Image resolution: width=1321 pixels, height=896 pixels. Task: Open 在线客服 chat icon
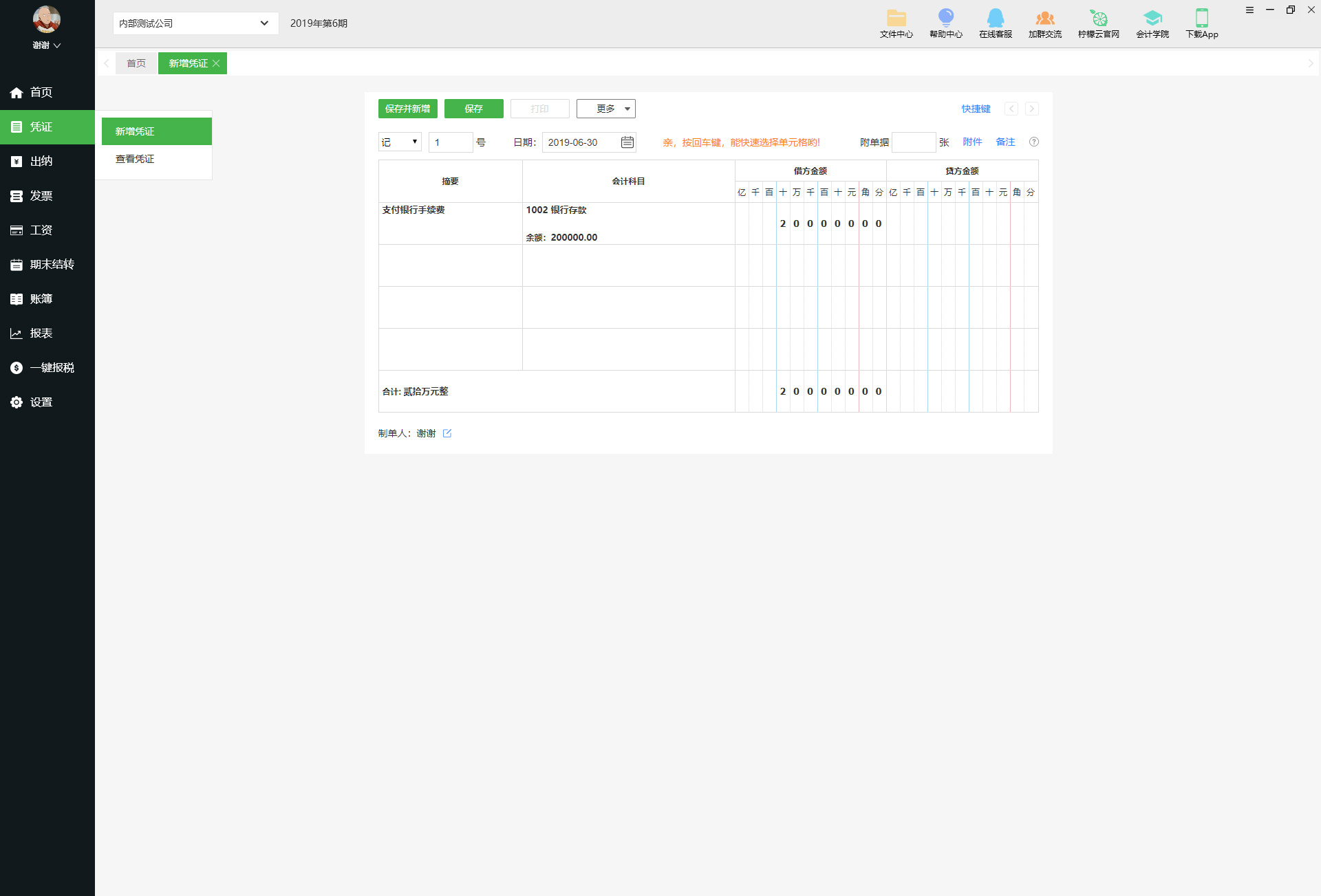pyautogui.click(x=995, y=19)
